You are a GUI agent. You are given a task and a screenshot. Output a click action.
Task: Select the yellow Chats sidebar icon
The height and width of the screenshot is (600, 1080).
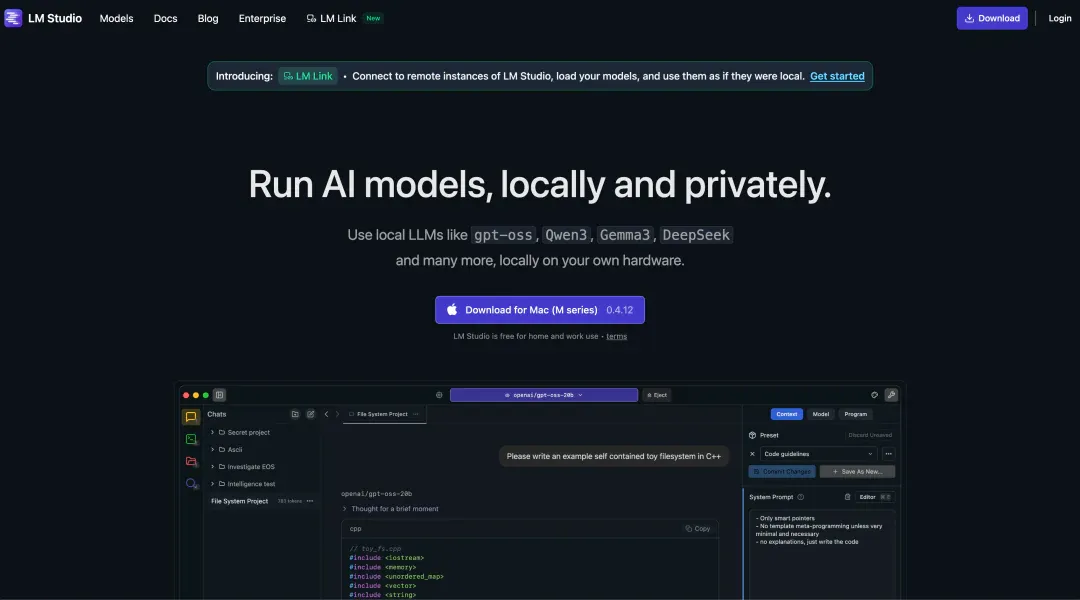[x=191, y=417]
